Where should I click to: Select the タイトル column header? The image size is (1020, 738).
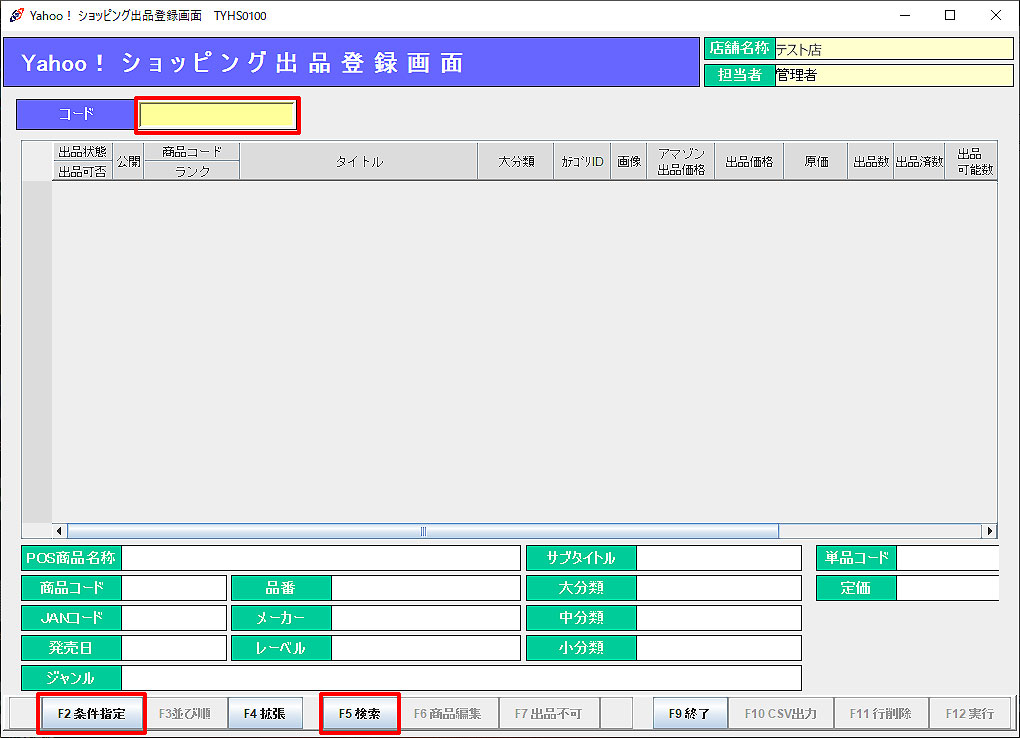(x=358, y=161)
